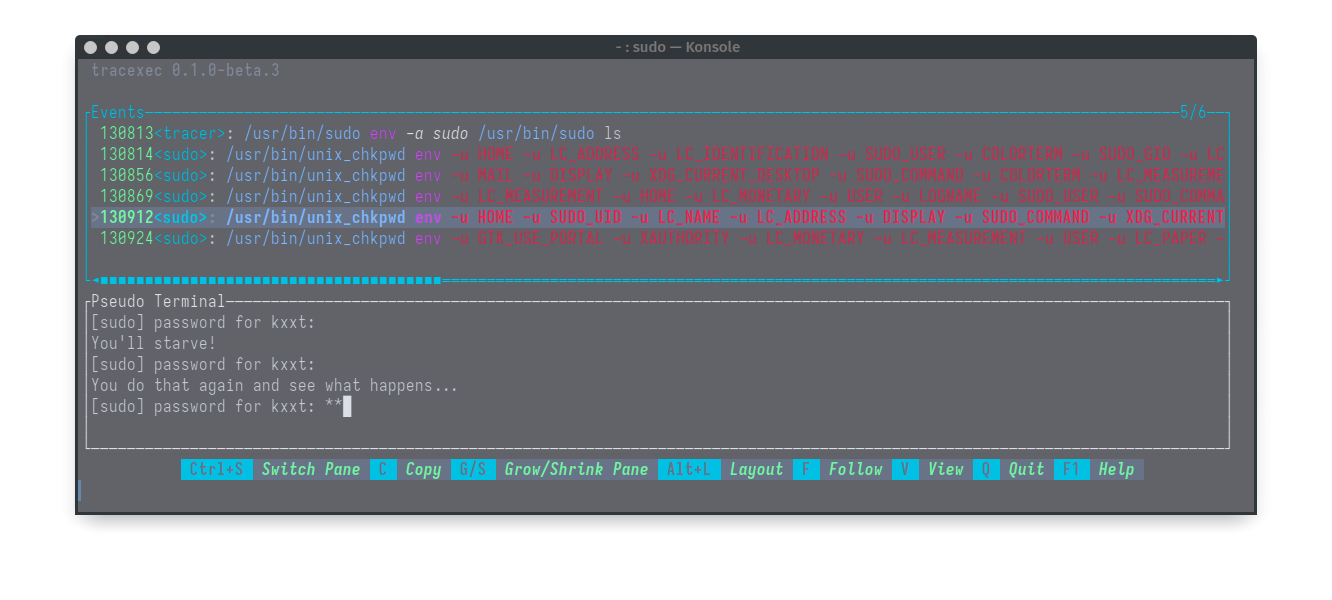Click the View label
1332x600 pixels.
945,469
